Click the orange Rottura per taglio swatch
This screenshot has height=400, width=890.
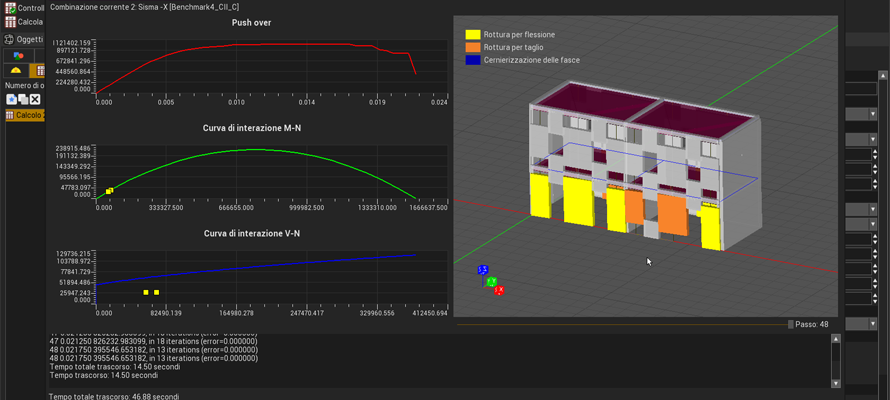coord(473,47)
